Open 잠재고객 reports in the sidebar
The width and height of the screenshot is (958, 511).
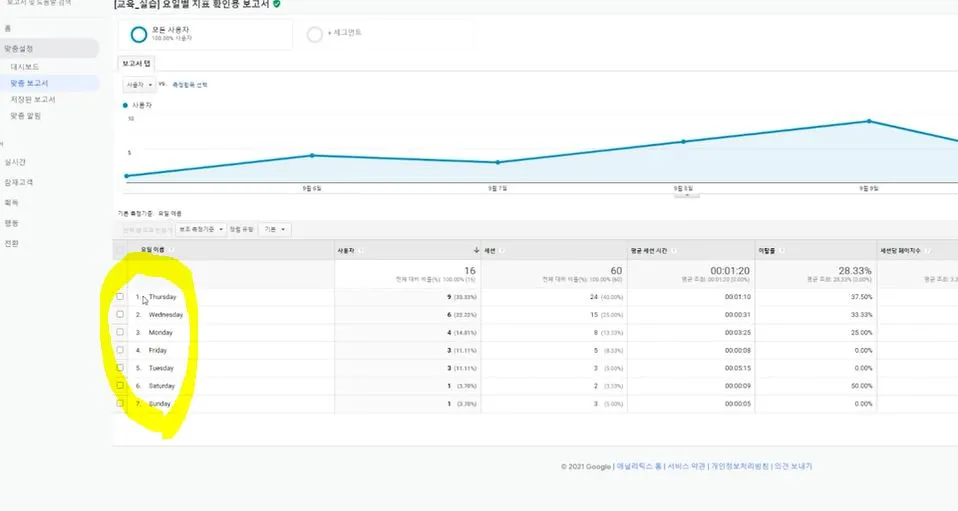coord(19,182)
